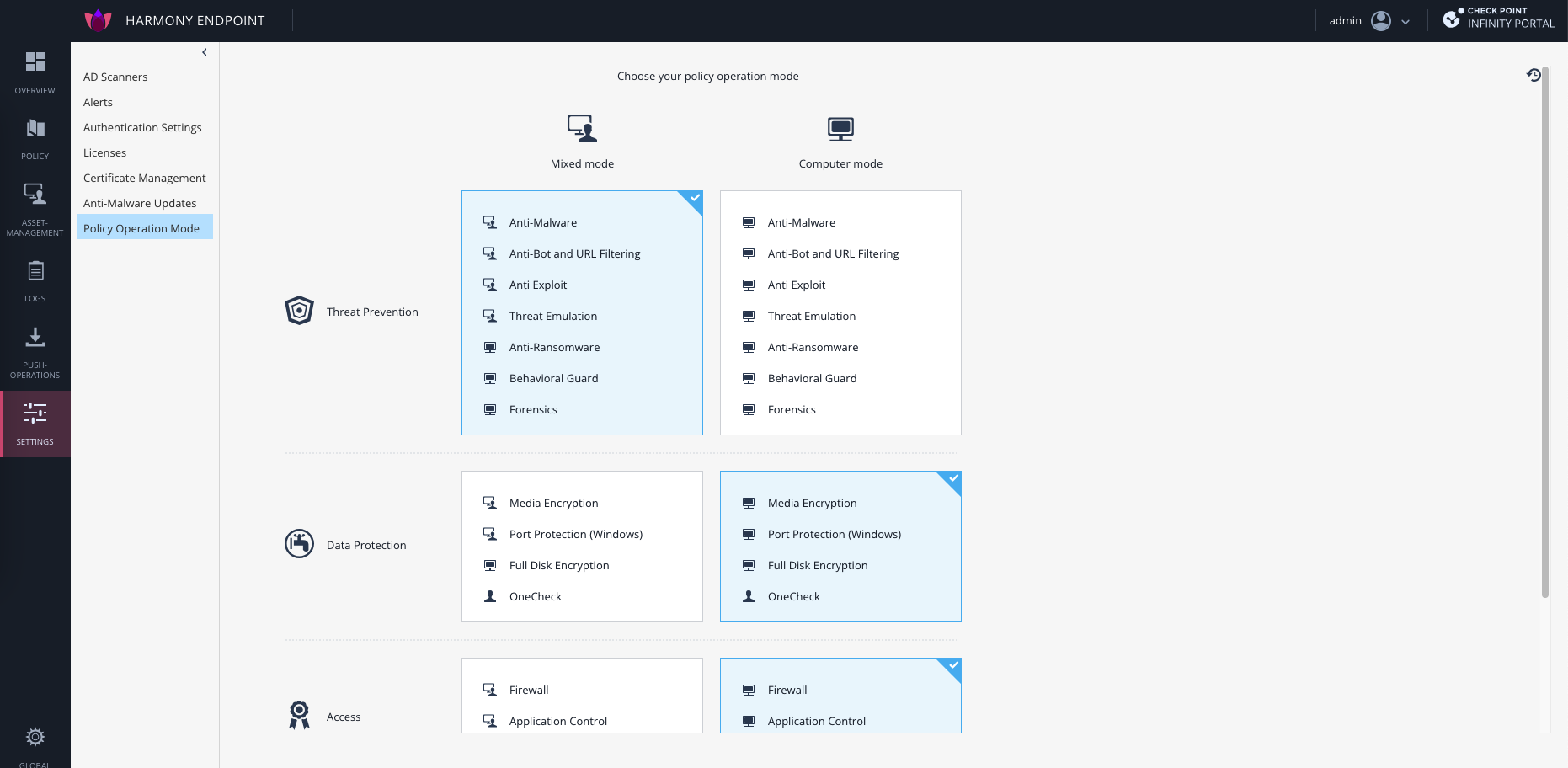Click the vertical page scrollbar
The height and width of the screenshot is (768, 1568).
[x=1544, y=337]
